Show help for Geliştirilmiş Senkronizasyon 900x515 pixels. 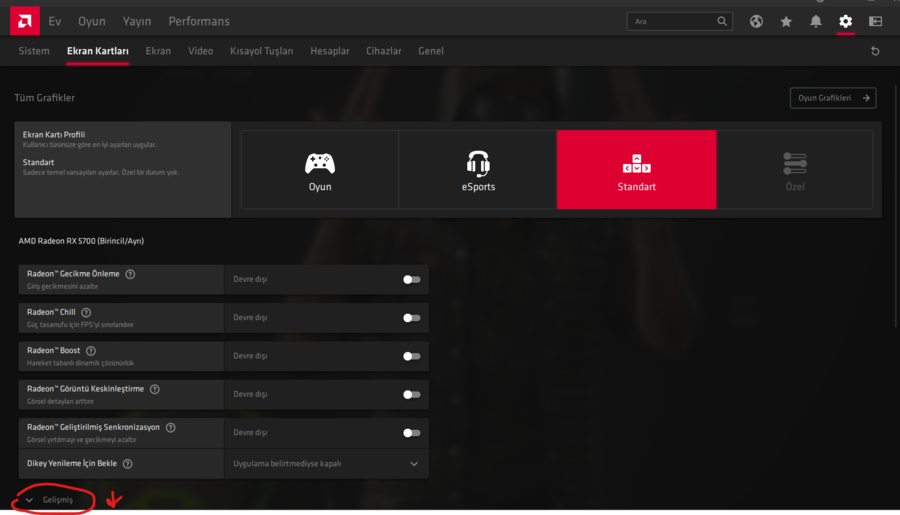[170, 428]
